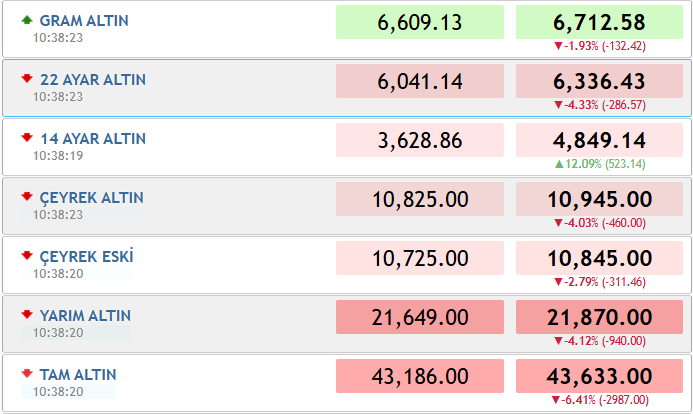Click the red down arrow beside TAM ALTIN
693x414 pixels.
[x=27, y=373]
